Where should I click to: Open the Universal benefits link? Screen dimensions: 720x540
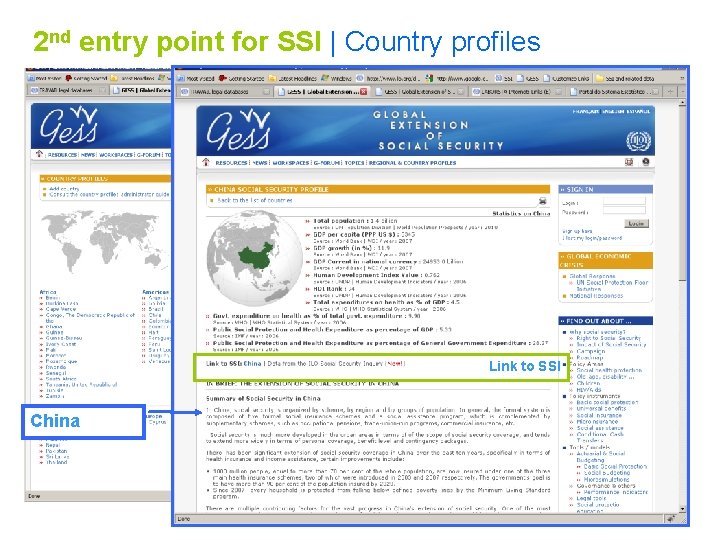[x=601, y=408]
